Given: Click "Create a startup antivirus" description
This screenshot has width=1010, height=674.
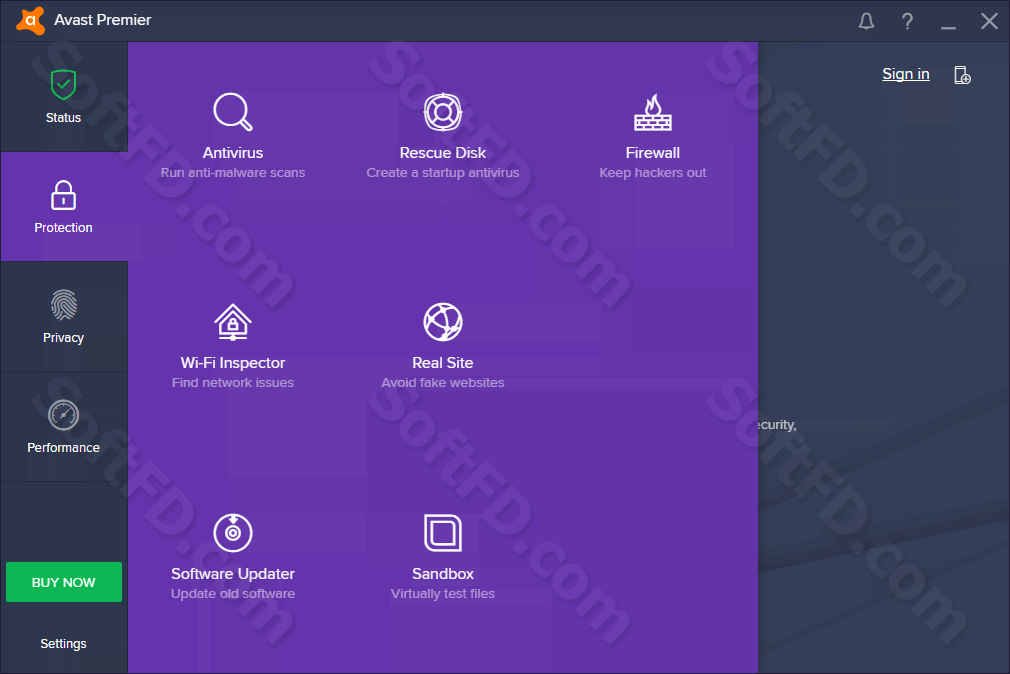Looking at the screenshot, I should 443,173.
